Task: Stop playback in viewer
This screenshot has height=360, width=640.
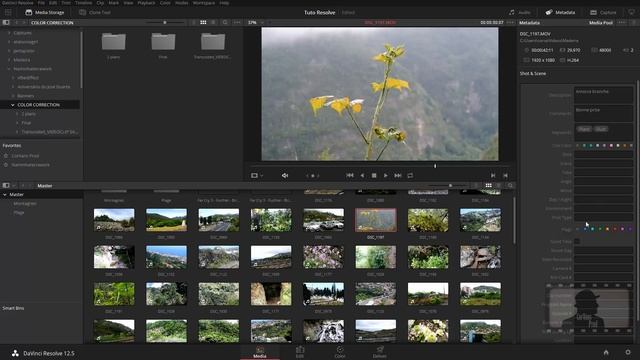Action: [x=374, y=176]
